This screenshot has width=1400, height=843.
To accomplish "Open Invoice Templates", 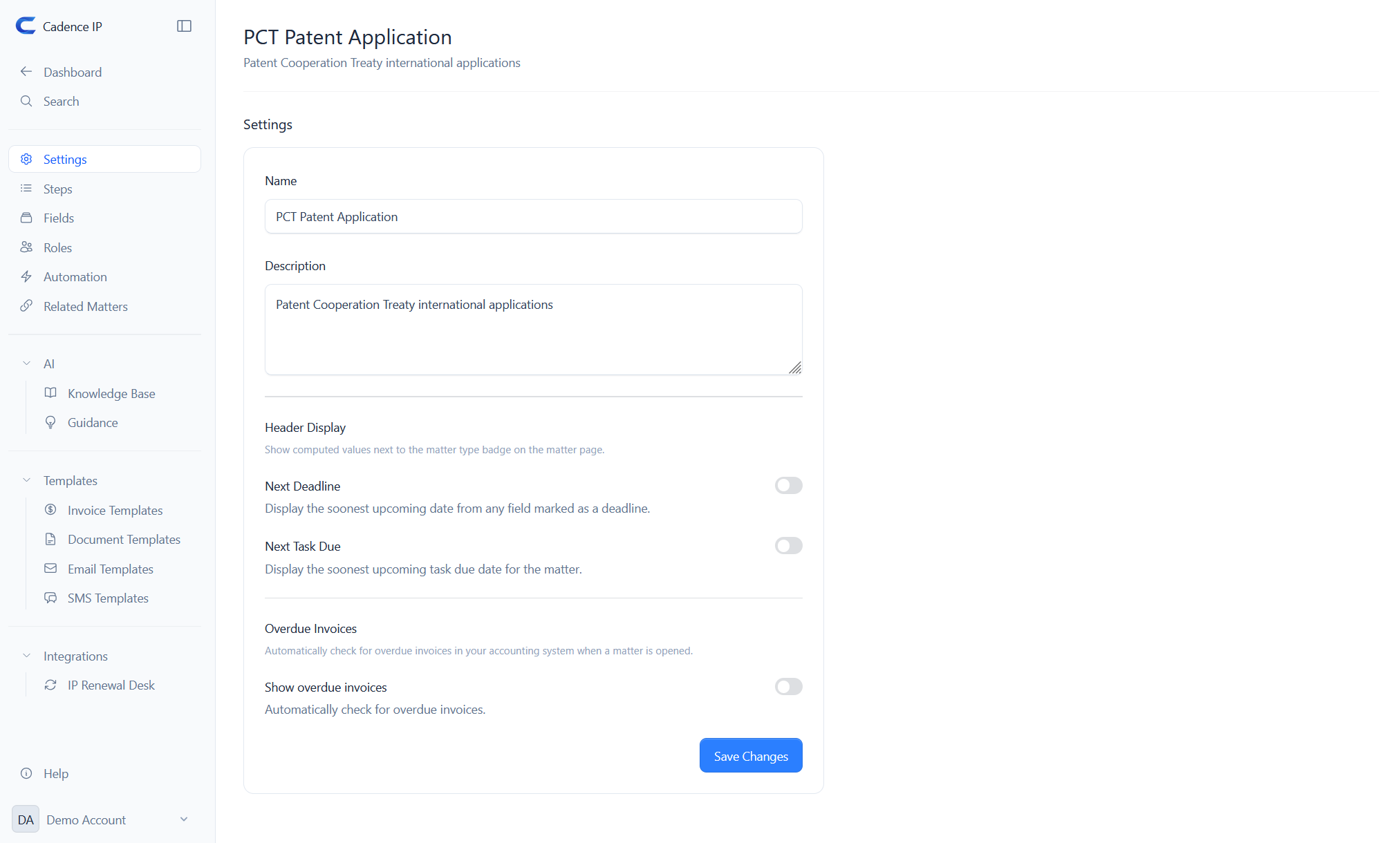I will coord(115,510).
